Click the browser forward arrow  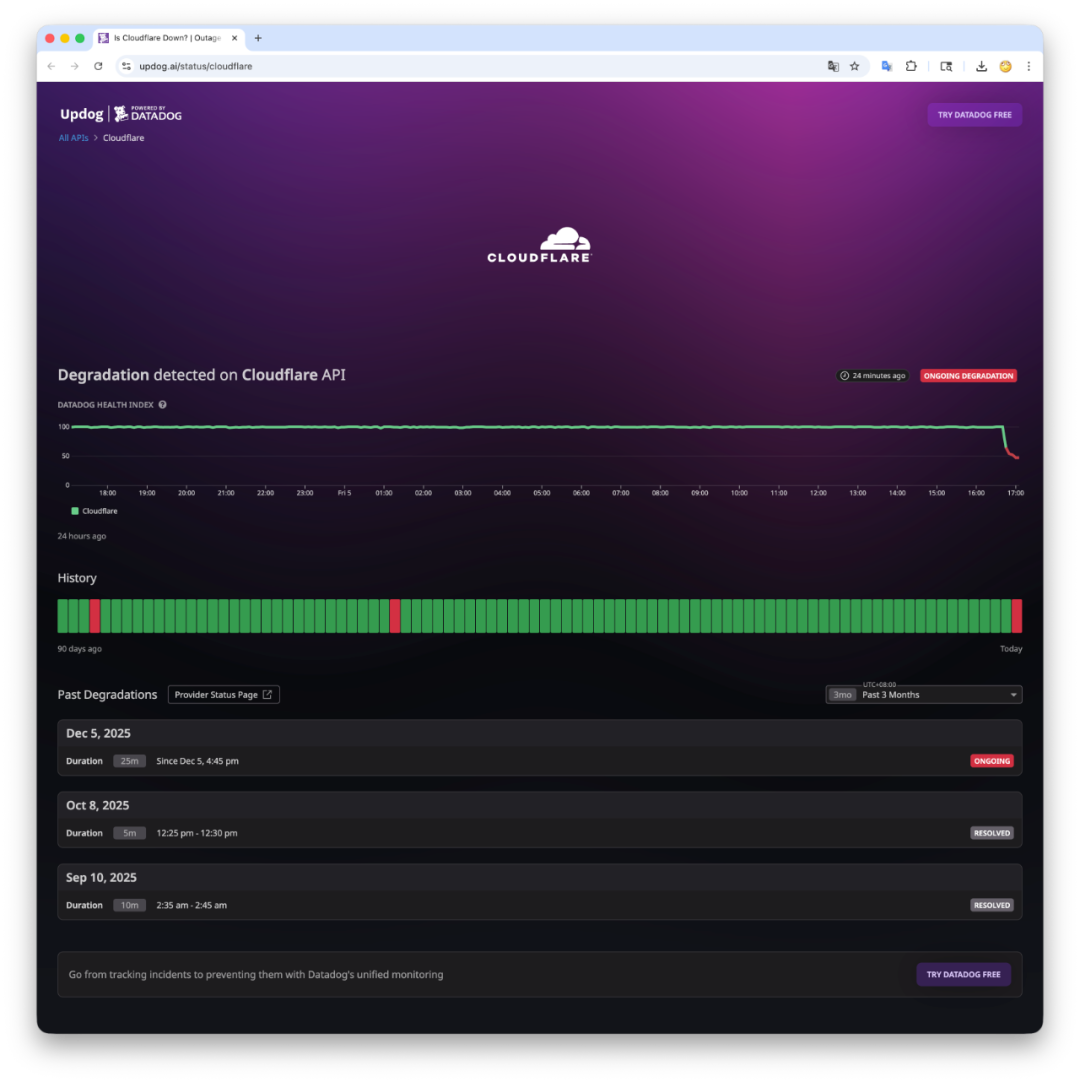(75, 66)
